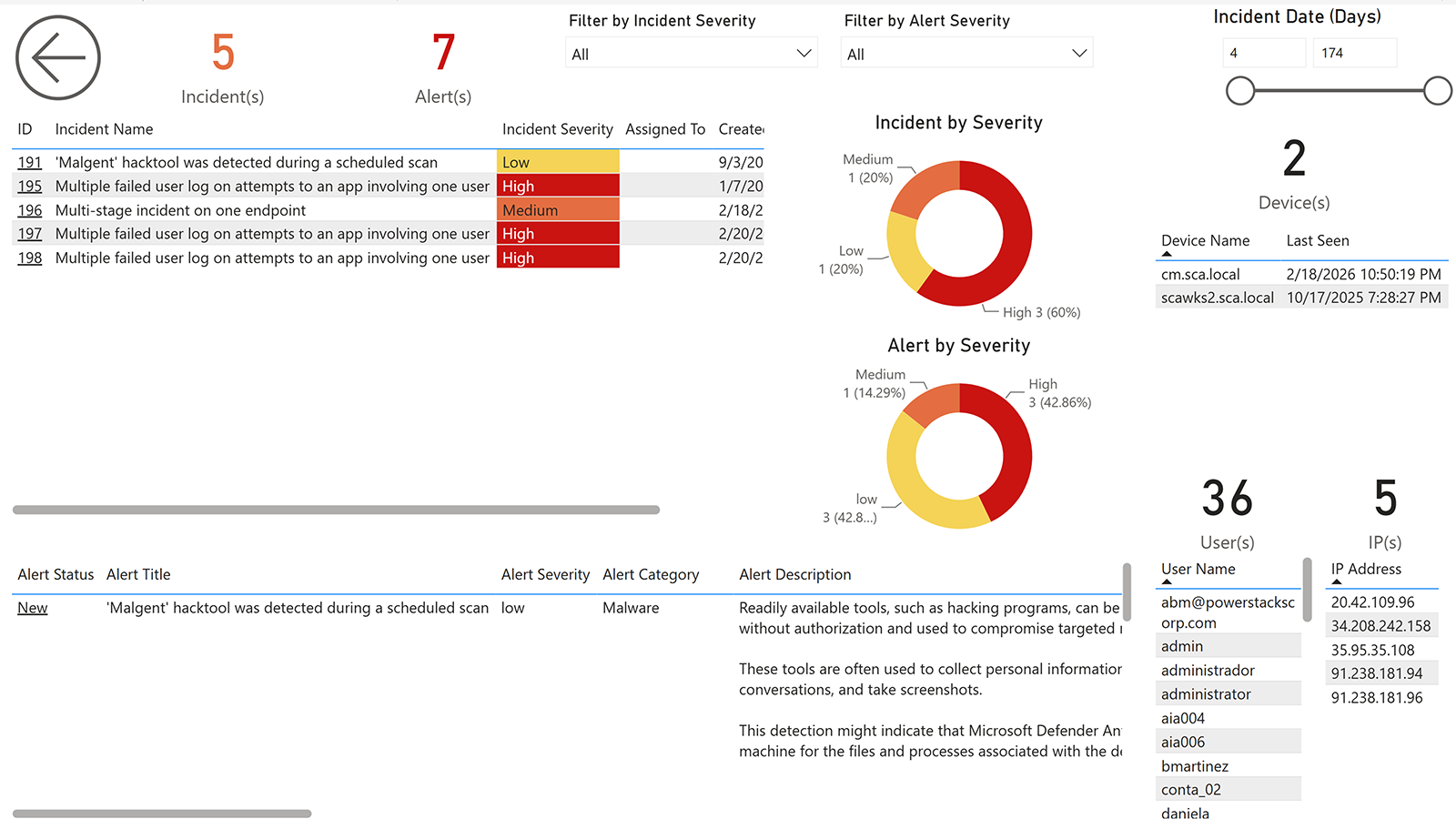Select IP address 20.42.109.96

pos(1382,602)
